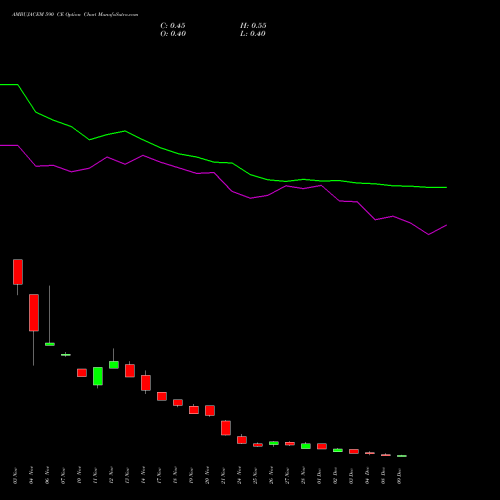Click the 04 Nov red candlestick
Viewport: 500px width, 500px height.
point(34,313)
